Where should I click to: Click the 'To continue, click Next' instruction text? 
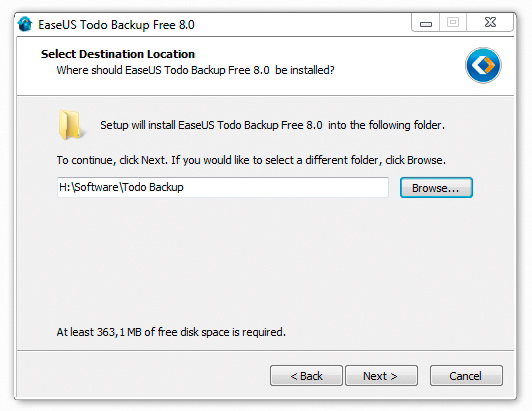[251, 160]
